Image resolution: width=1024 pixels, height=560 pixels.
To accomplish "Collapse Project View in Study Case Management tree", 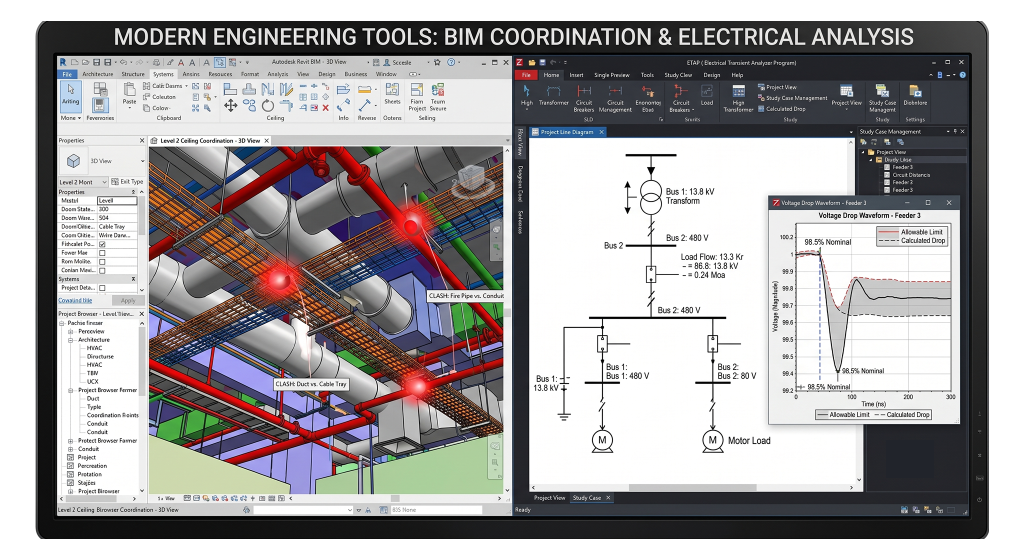I will [x=863, y=152].
